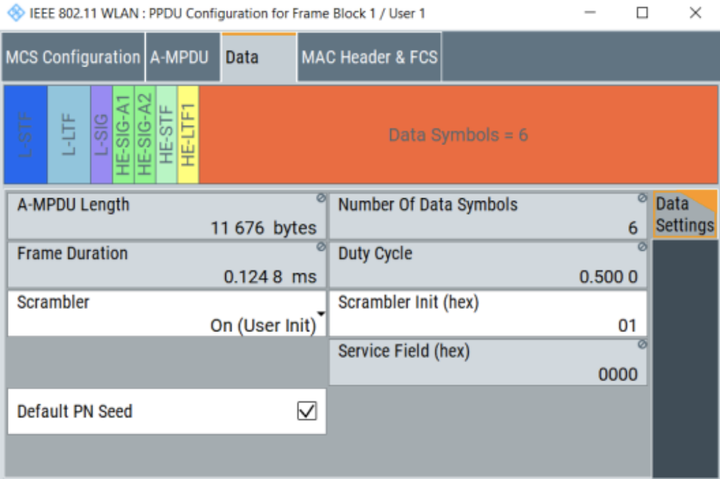Toggle the Default PN Seed checkbox

307,411
